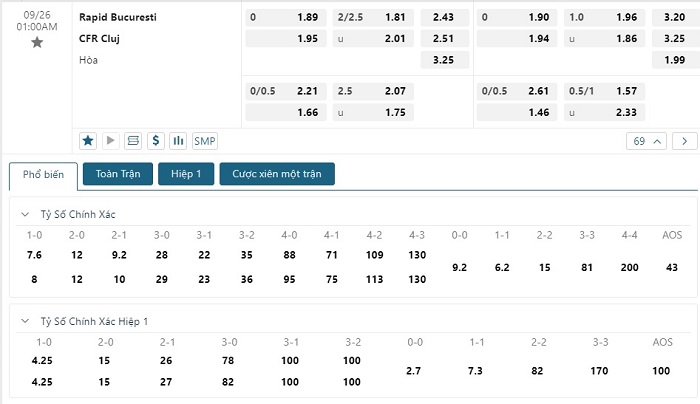Select first half over 0.5/1 odds 1.57
This screenshot has height=404, width=700.
pos(604,91)
